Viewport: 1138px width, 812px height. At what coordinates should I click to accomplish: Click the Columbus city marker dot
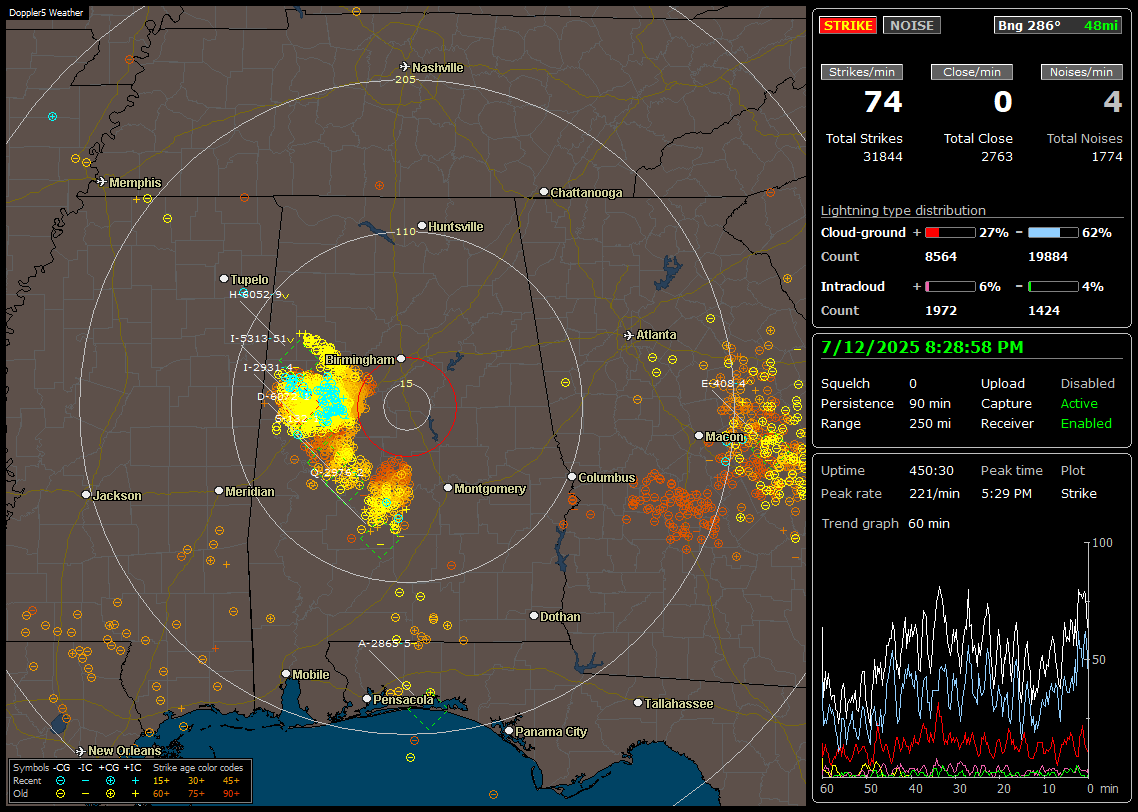coord(572,477)
